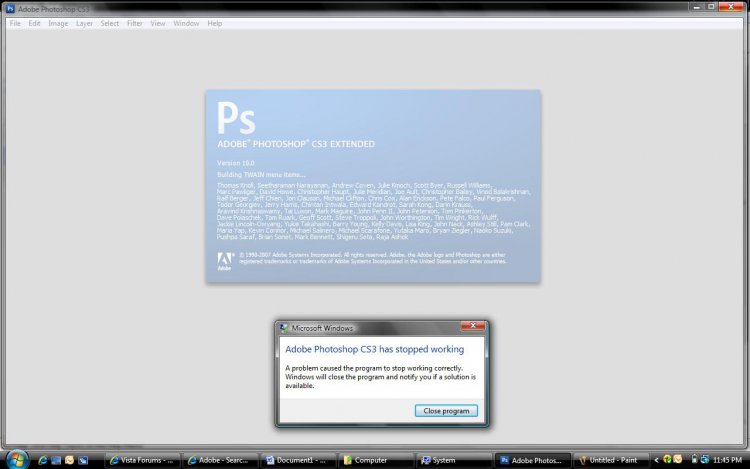
Task: Open the Window menu
Action: point(186,23)
